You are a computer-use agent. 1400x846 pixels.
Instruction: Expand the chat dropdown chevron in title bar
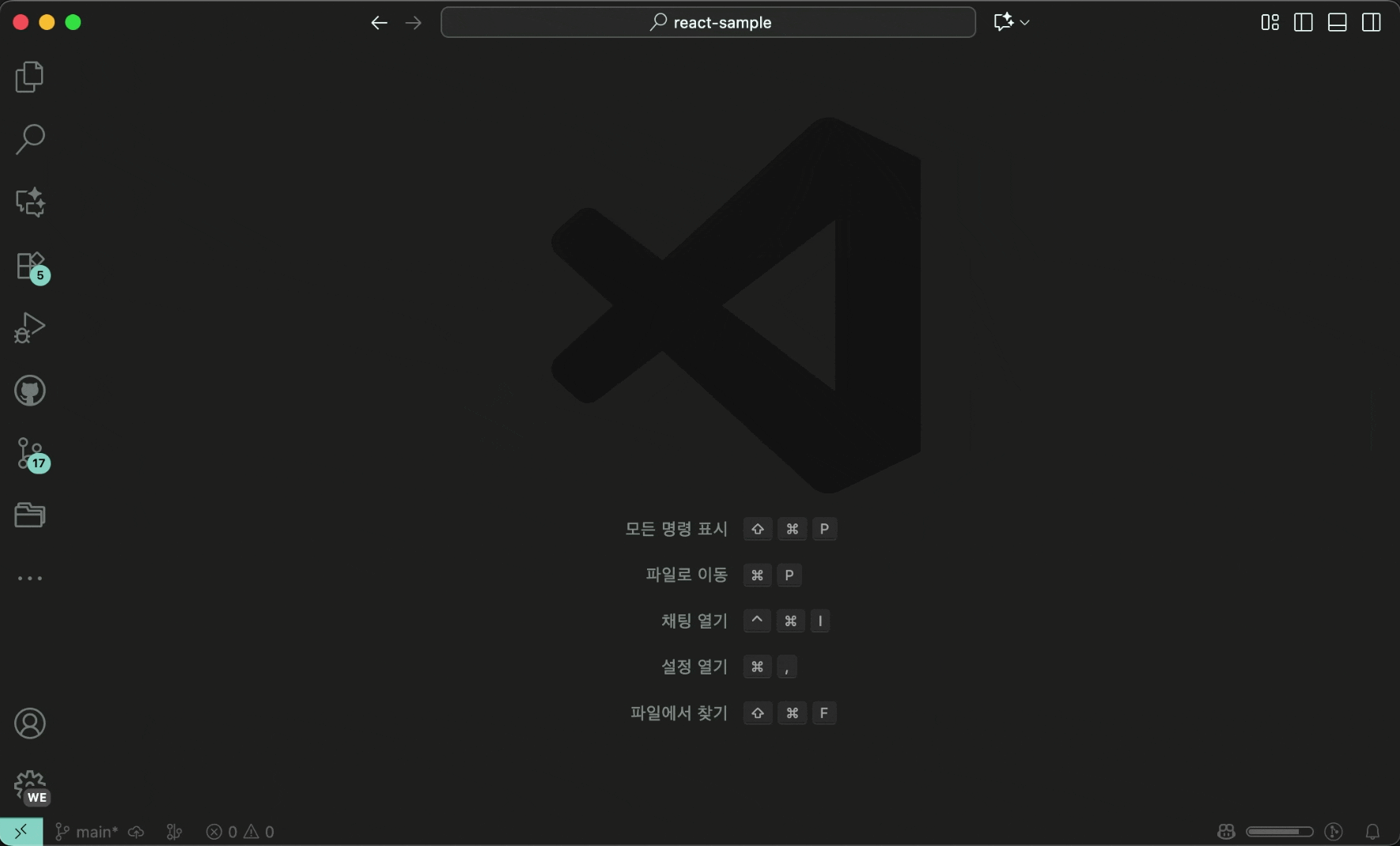[x=1025, y=23]
